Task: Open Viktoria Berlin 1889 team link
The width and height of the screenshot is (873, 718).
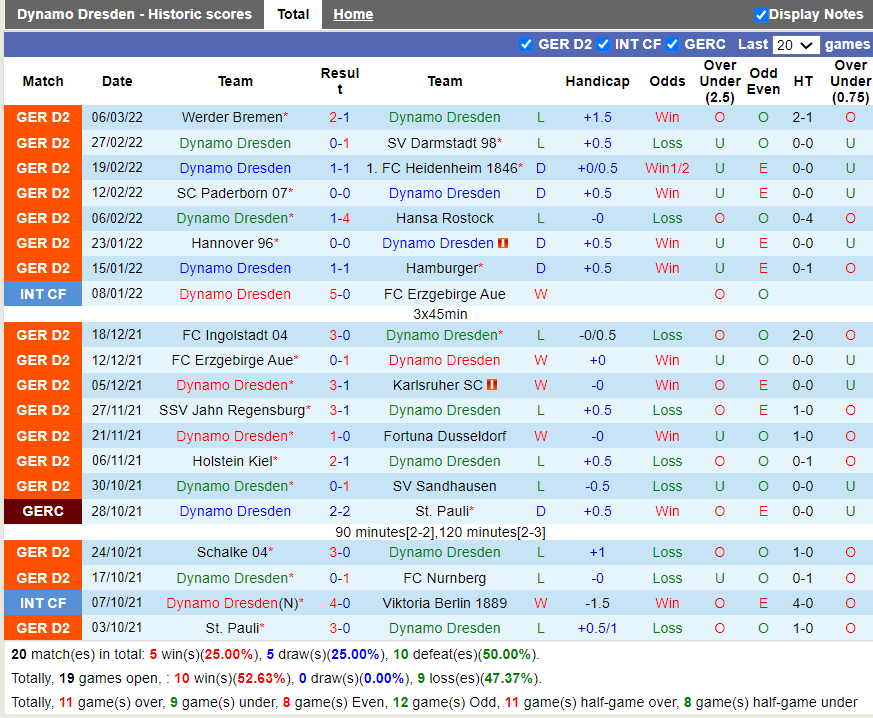Action: coord(444,603)
